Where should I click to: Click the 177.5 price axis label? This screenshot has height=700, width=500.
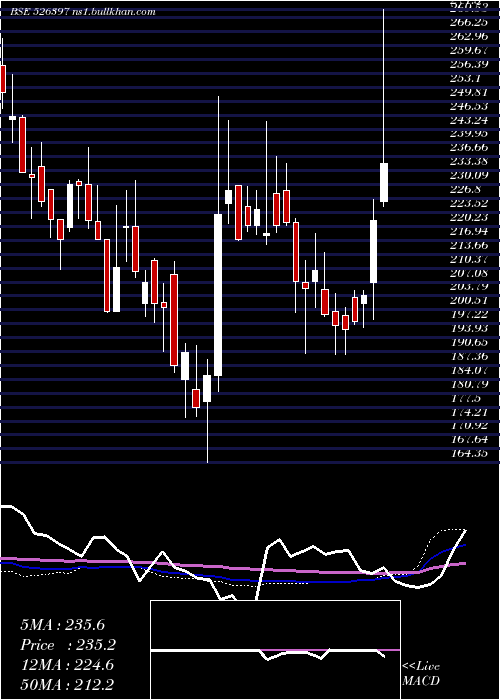click(x=465, y=398)
